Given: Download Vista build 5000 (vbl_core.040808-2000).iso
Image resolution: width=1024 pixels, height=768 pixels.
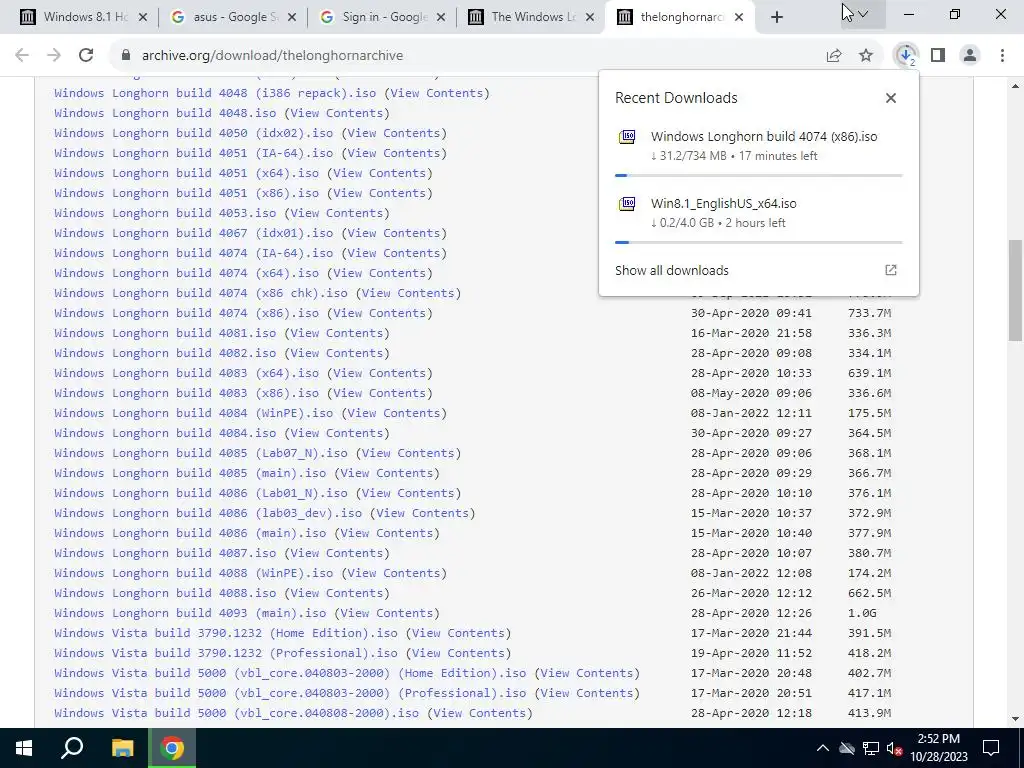Looking at the screenshot, I should pos(236,713).
